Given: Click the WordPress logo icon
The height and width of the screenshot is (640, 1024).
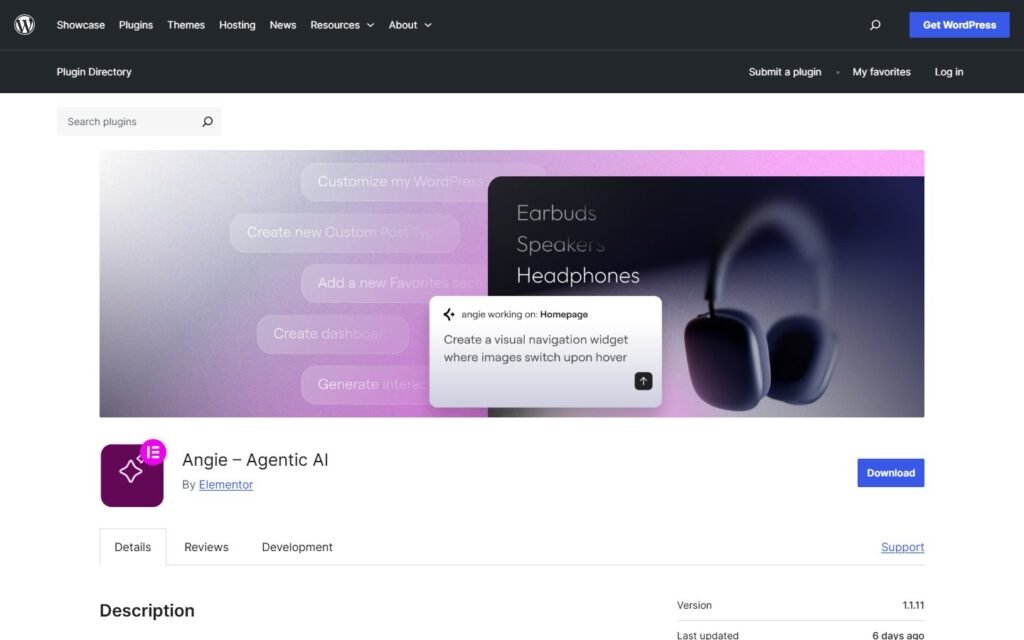Looking at the screenshot, I should (24, 25).
